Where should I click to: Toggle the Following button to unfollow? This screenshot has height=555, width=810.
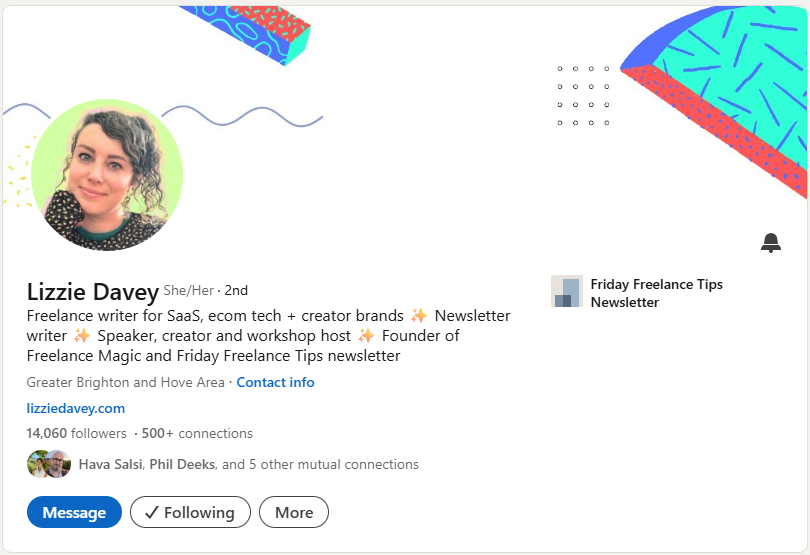coord(190,512)
